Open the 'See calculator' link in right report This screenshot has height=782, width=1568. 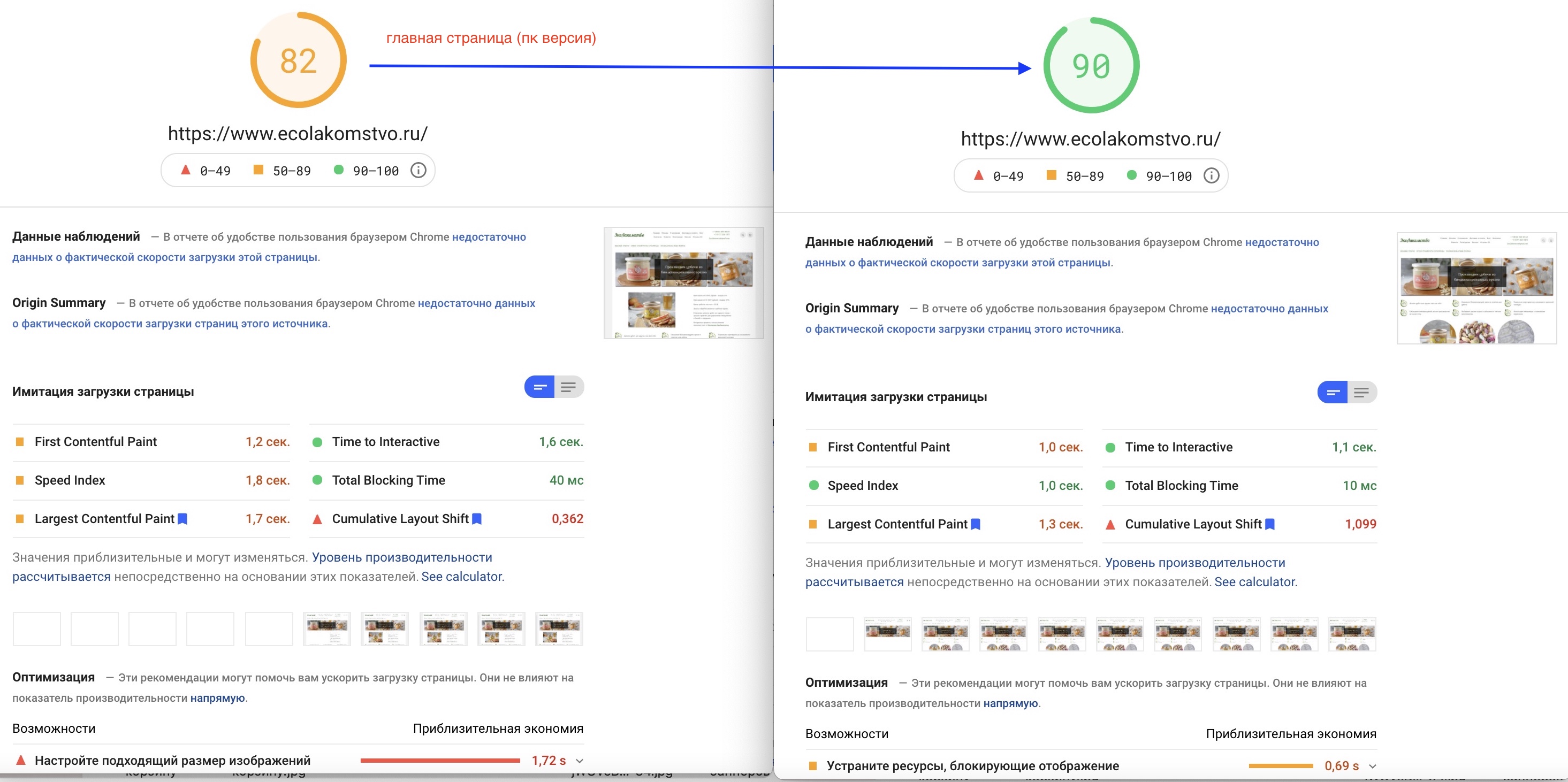1254,582
